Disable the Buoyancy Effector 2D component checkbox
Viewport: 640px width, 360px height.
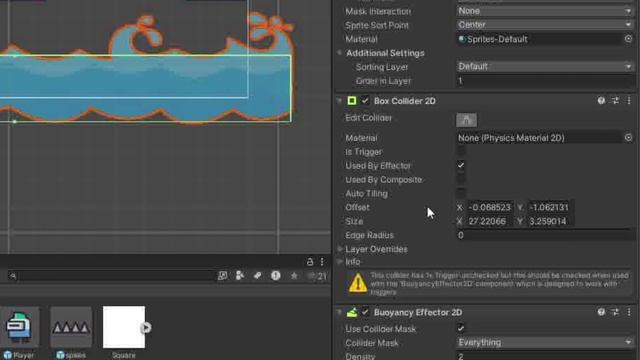click(x=365, y=312)
